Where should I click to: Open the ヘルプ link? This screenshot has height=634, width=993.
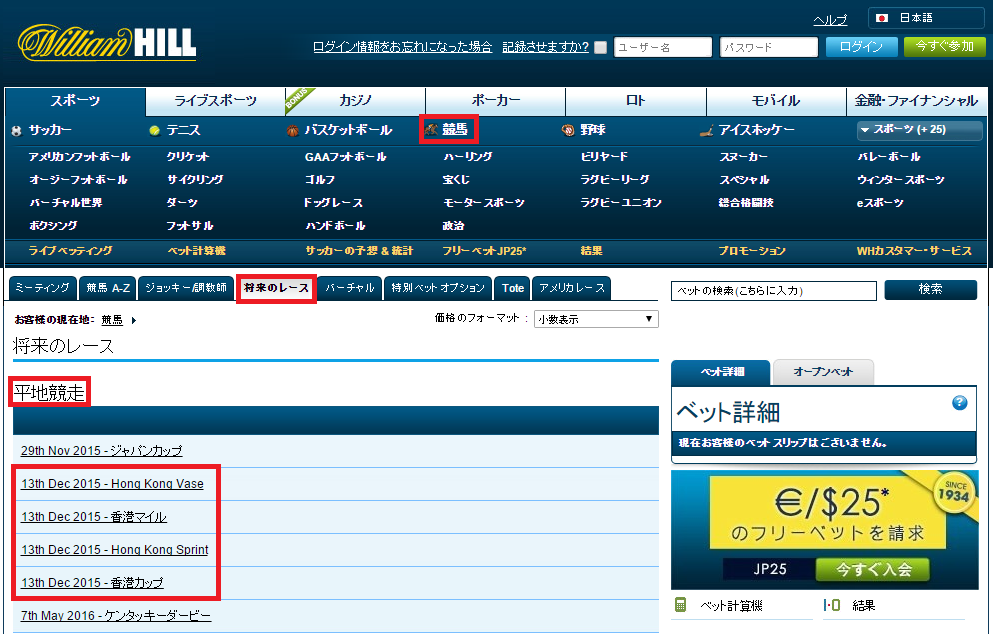(830, 20)
